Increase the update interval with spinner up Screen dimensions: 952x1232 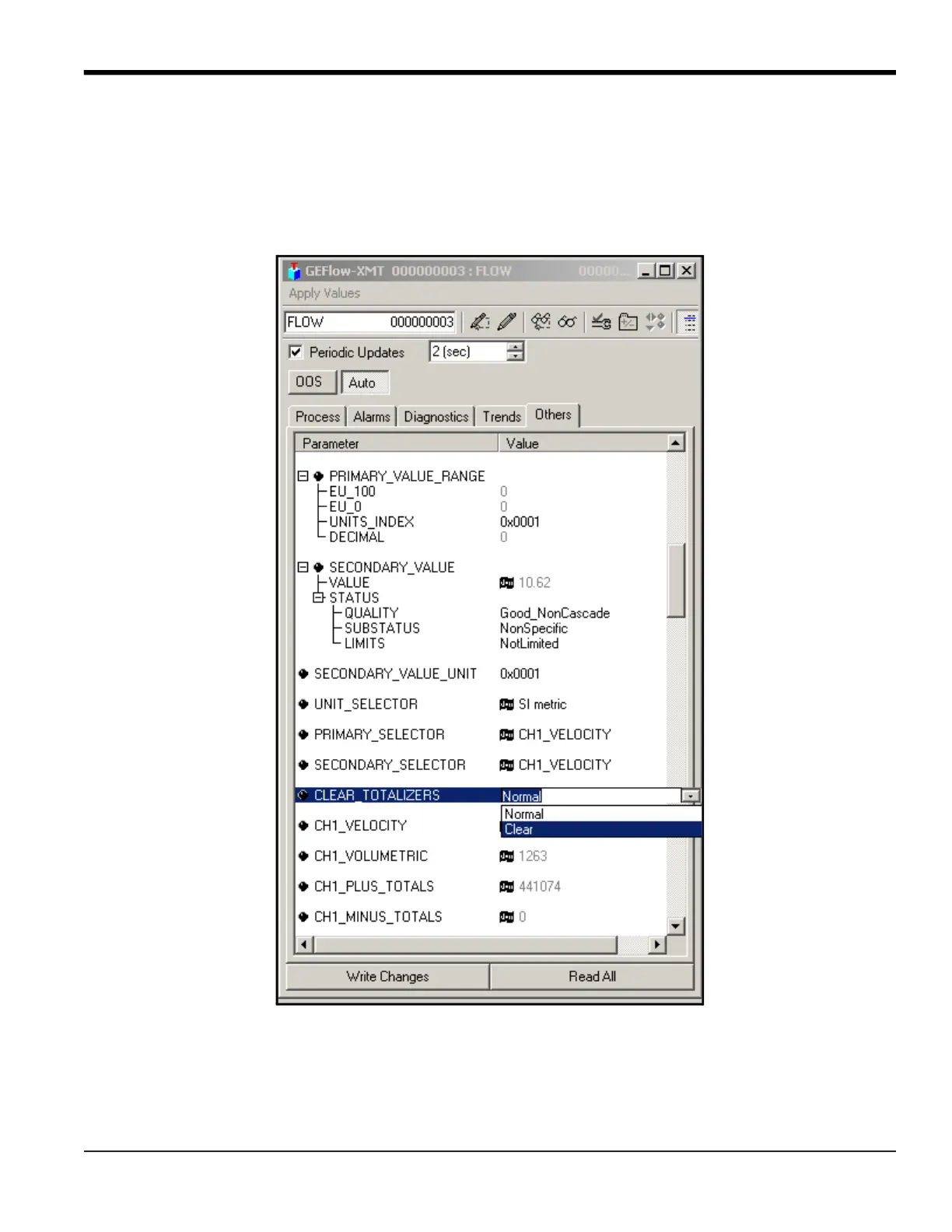515,346
